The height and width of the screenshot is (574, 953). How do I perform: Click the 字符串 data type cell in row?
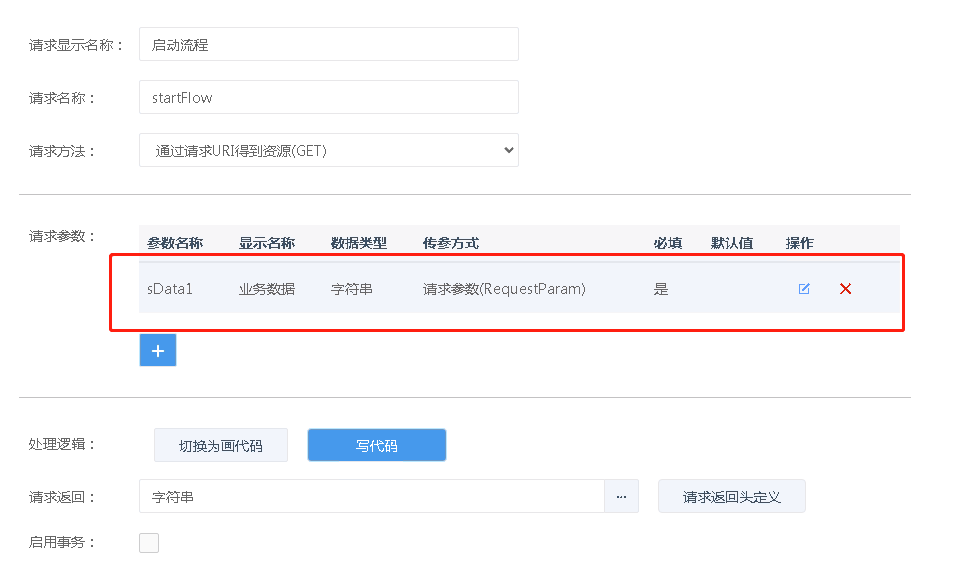(x=351, y=289)
